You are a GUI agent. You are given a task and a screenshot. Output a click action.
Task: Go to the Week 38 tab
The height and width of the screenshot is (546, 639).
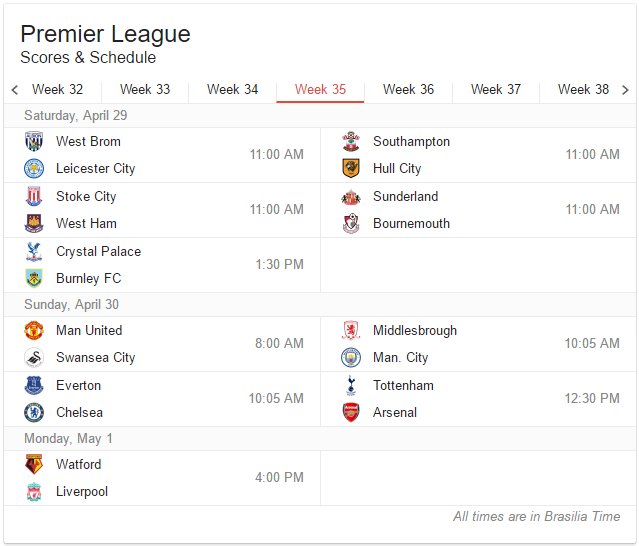tap(583, 90)
